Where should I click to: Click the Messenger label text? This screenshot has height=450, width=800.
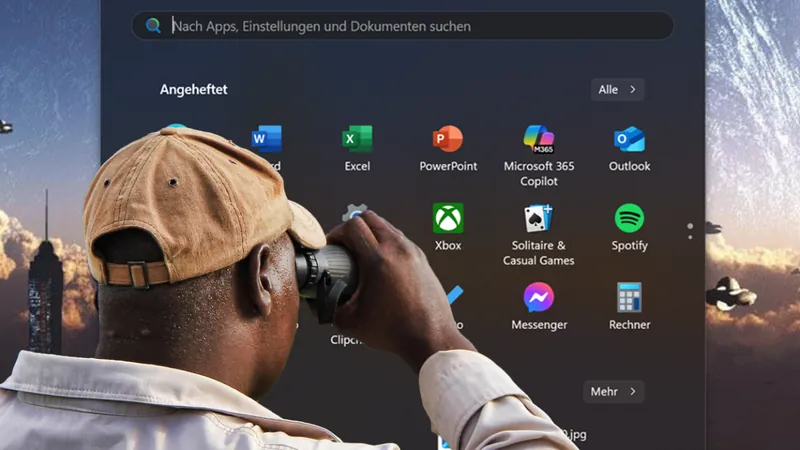[x=539, y=325]
